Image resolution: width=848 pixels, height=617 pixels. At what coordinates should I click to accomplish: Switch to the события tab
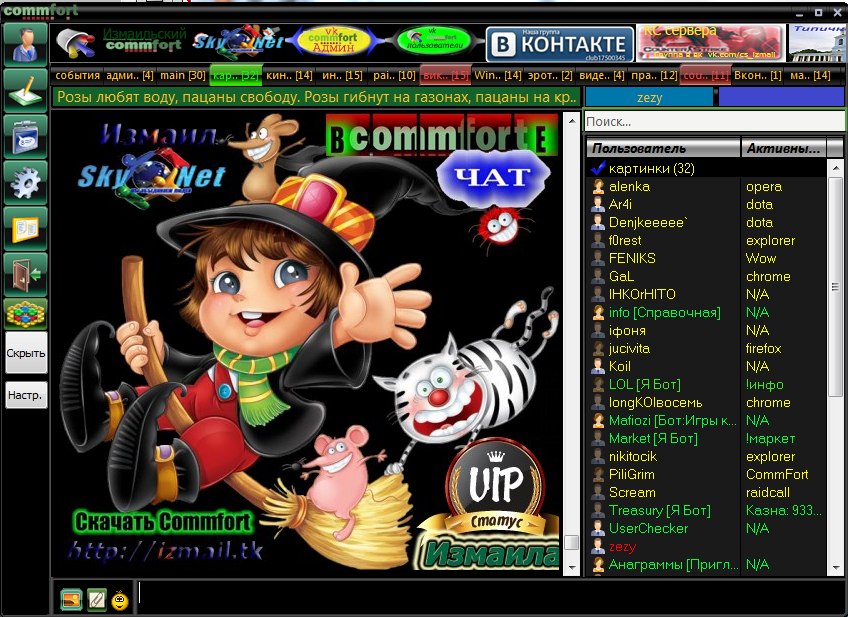click(78, 75)
